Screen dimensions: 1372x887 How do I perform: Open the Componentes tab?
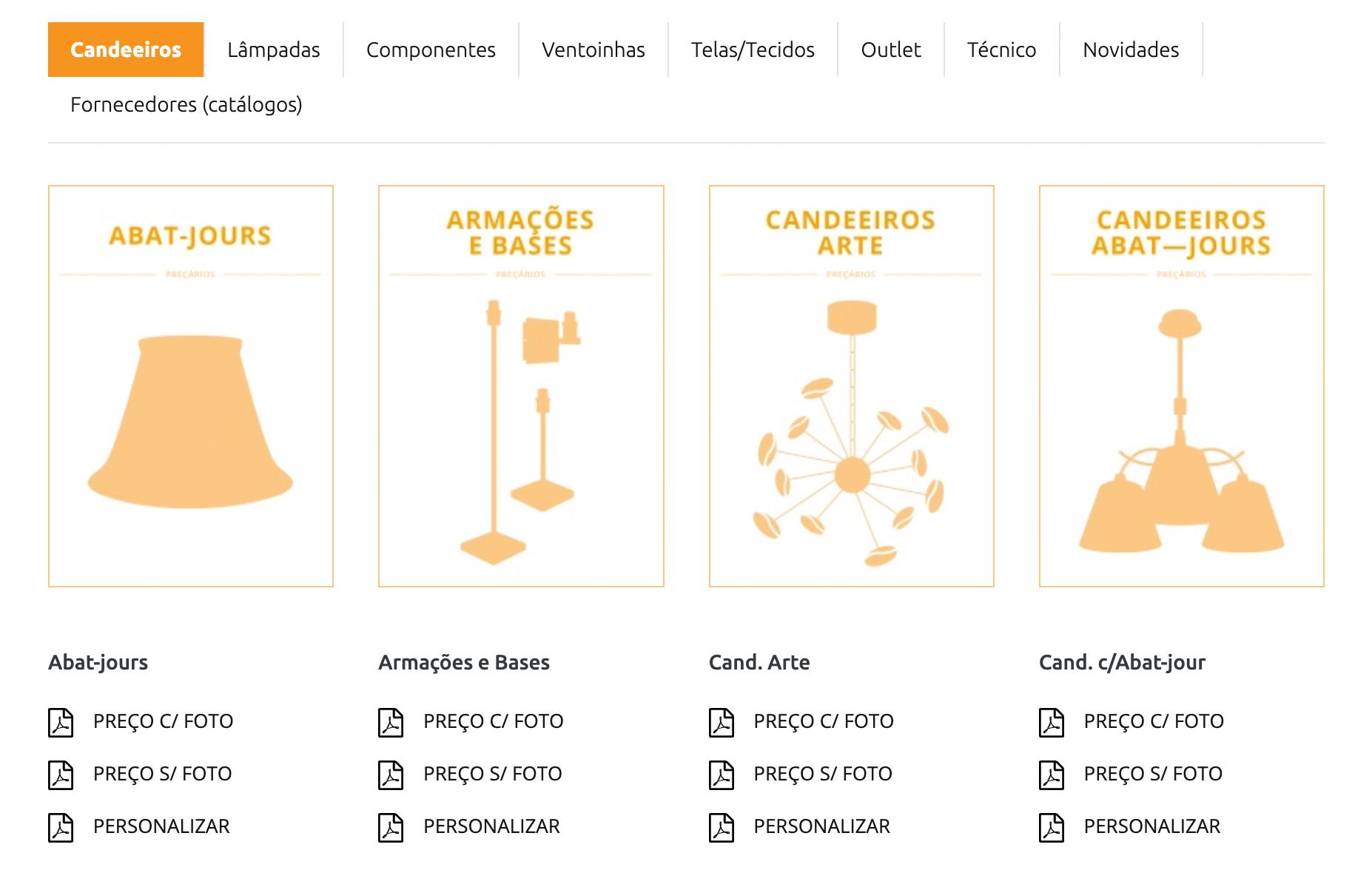[431, 50]
